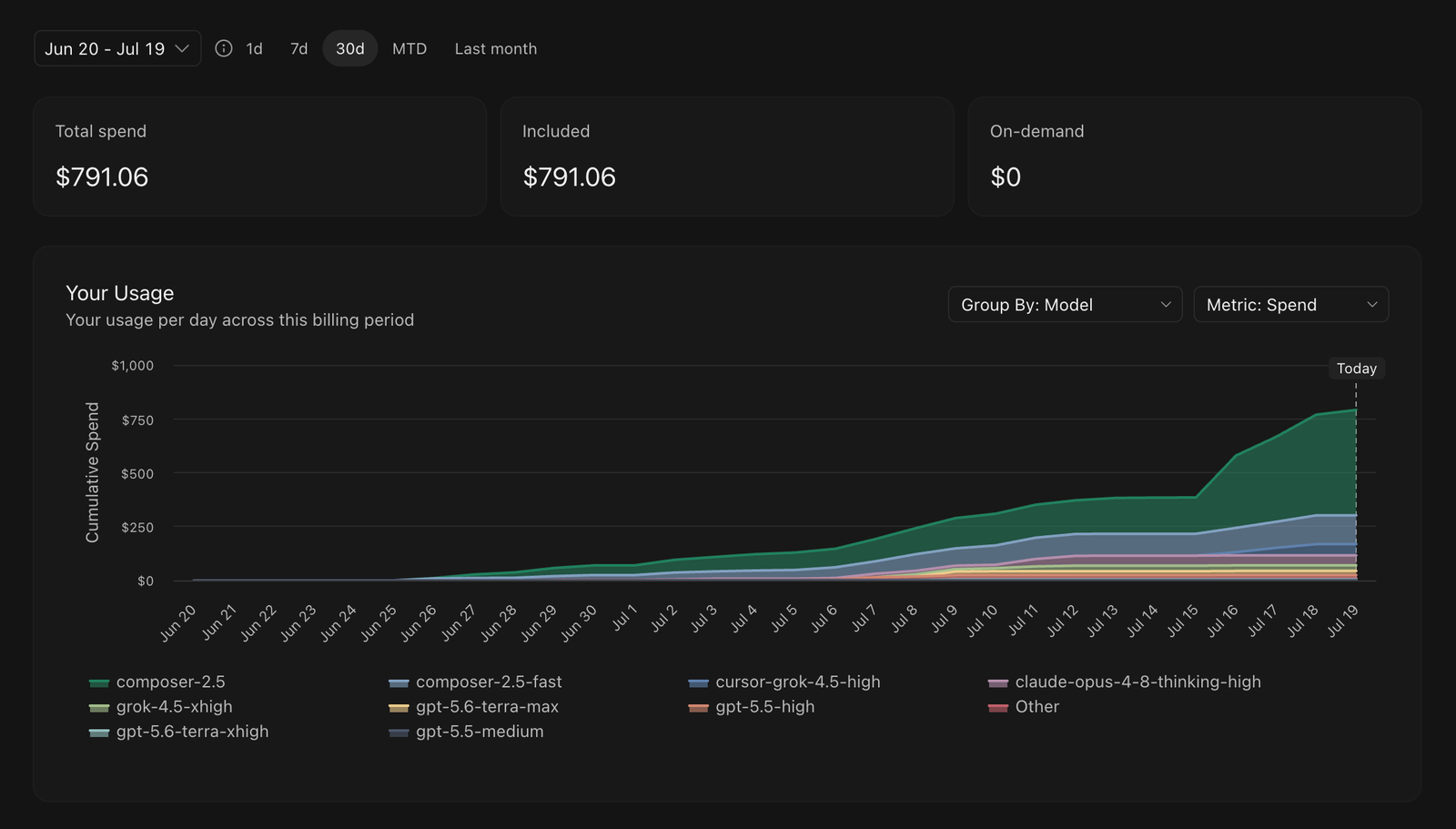Toggle cursor-grok-4.5-high legend swatch

pyautogui.click(x=698, y=682)
